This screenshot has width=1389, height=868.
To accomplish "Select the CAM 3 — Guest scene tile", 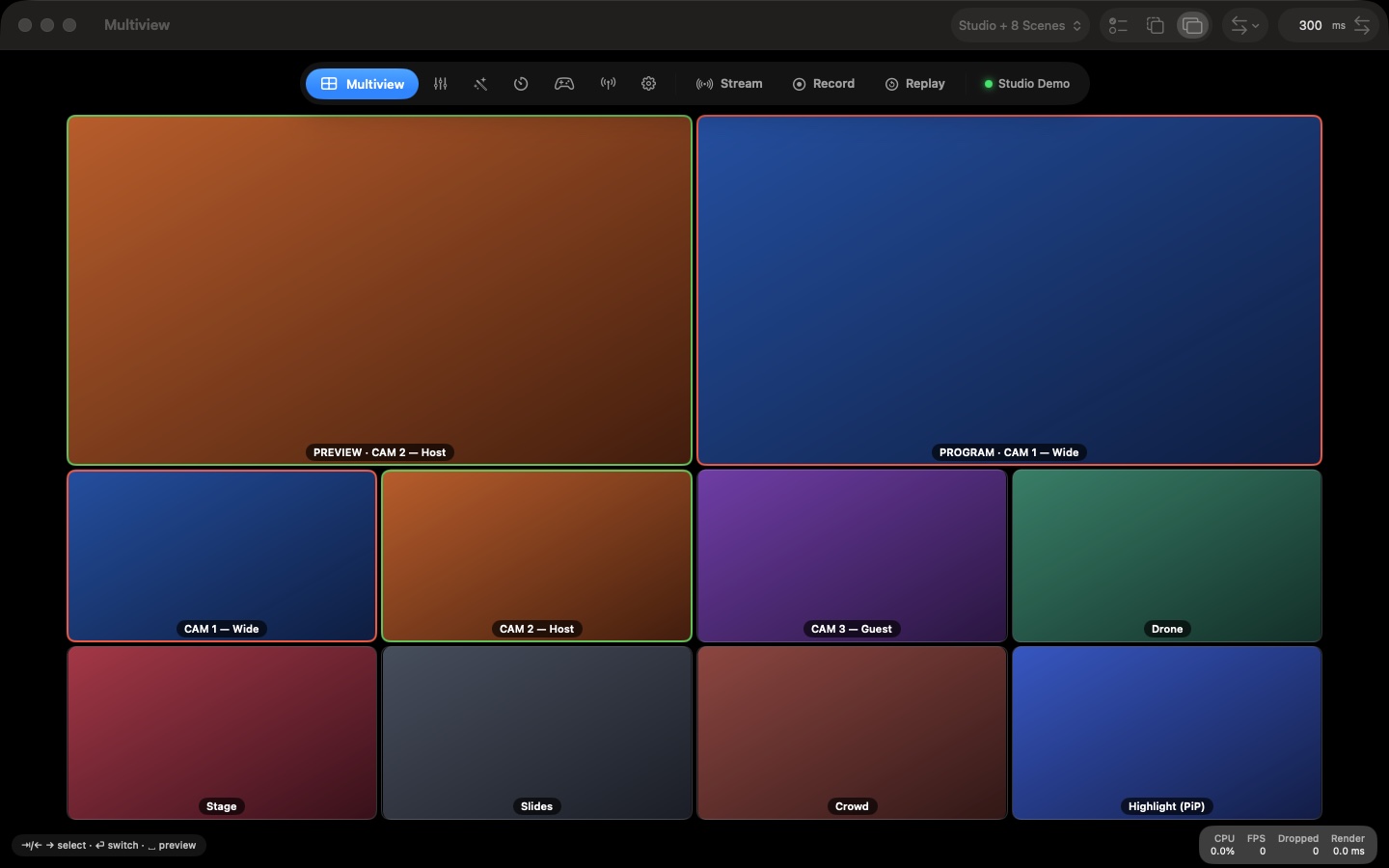I will (x=852, y=556).
